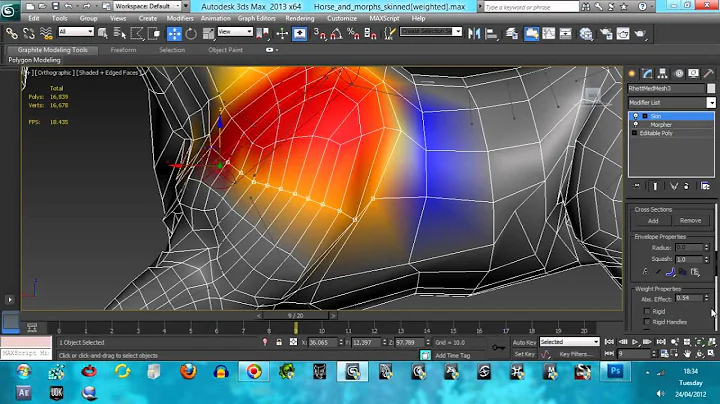Click the time slider 9 / 20 thumb
The image size is (720, 404).
pos(296,316)
